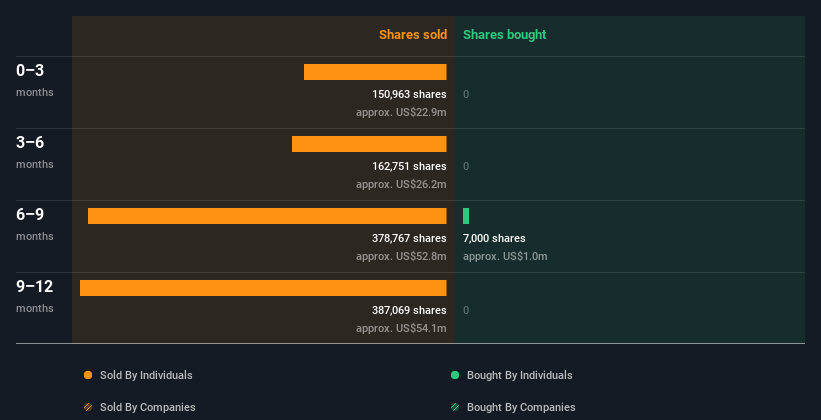The image size is (821, 420).
Task: Click the striped Sold By Companies legend icon
Action: click(88, 407)
